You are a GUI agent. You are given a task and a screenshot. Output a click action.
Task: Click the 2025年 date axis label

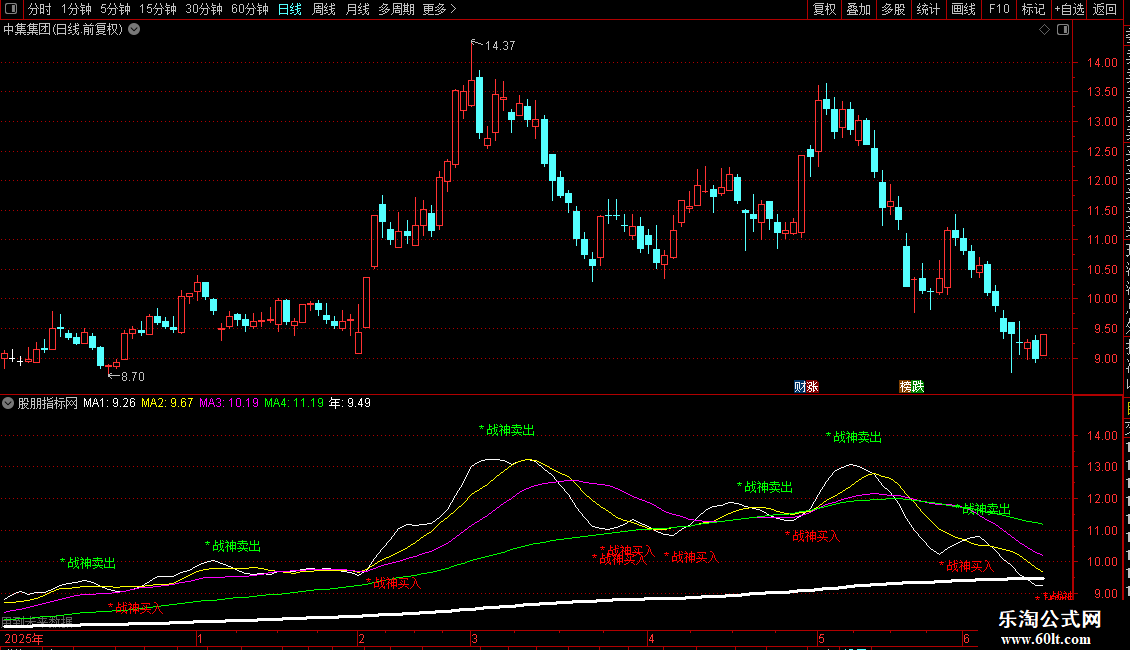24,638
